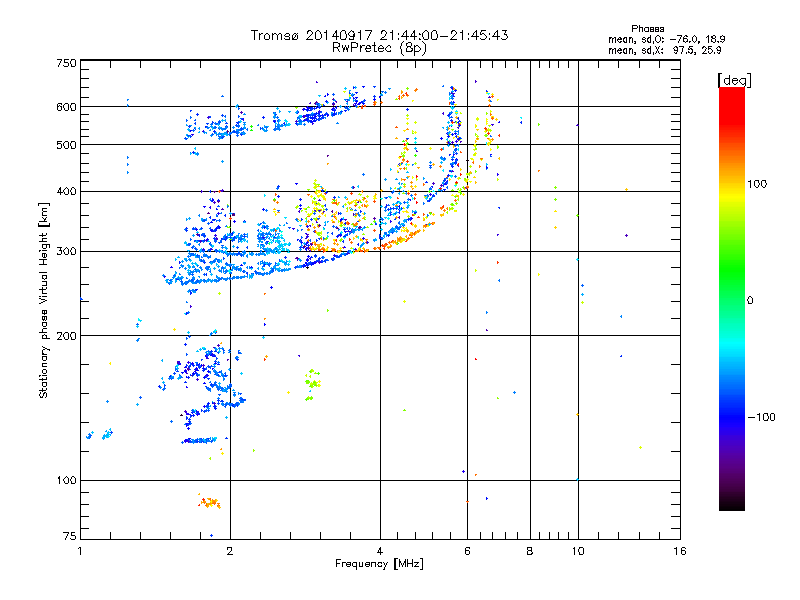The image size is (800, 600).
Task: Click the 'Frequency [MHz]' axis label
Action: pos(379,564)
